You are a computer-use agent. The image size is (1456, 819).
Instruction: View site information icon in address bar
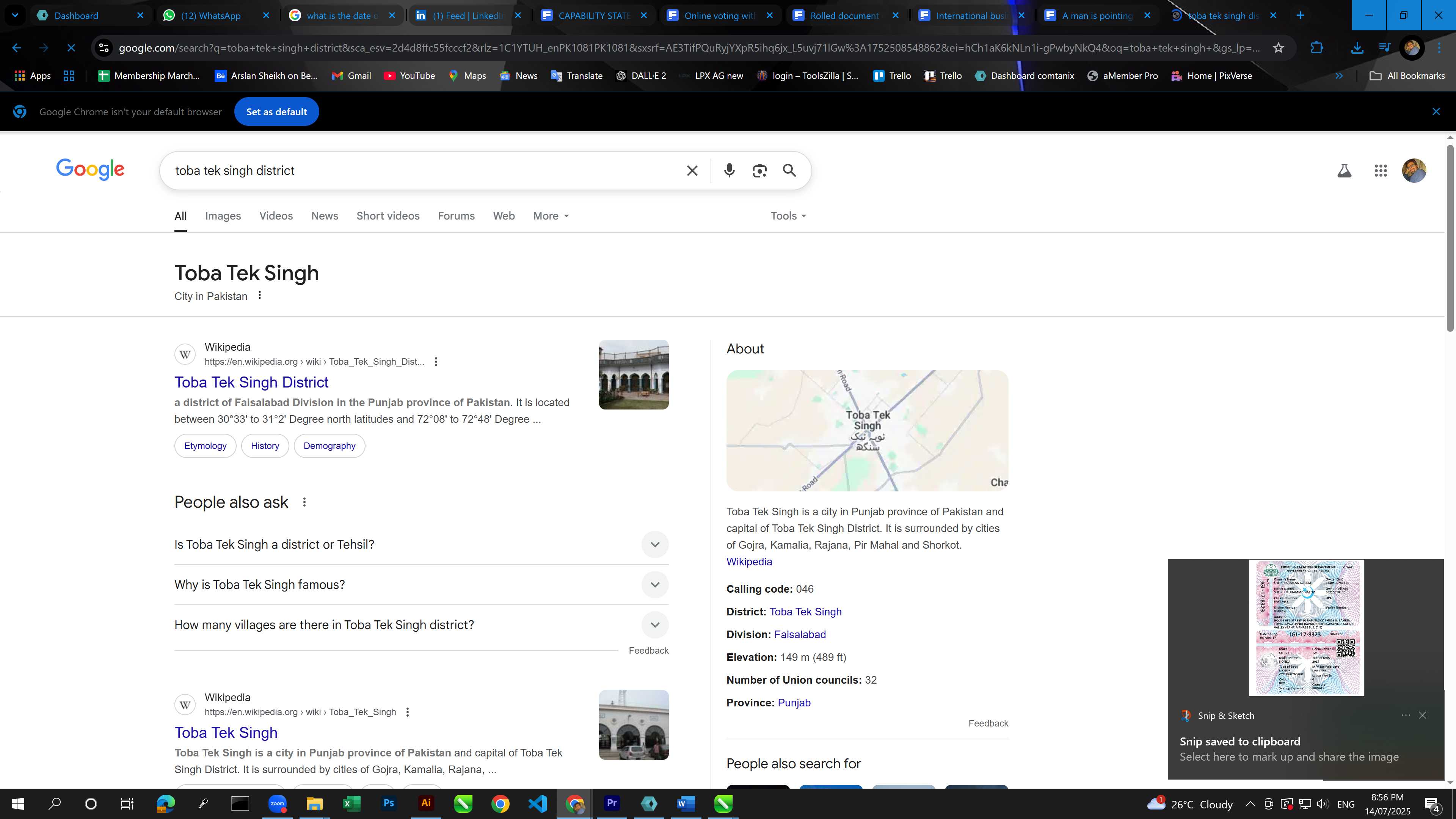coord(104,48)
